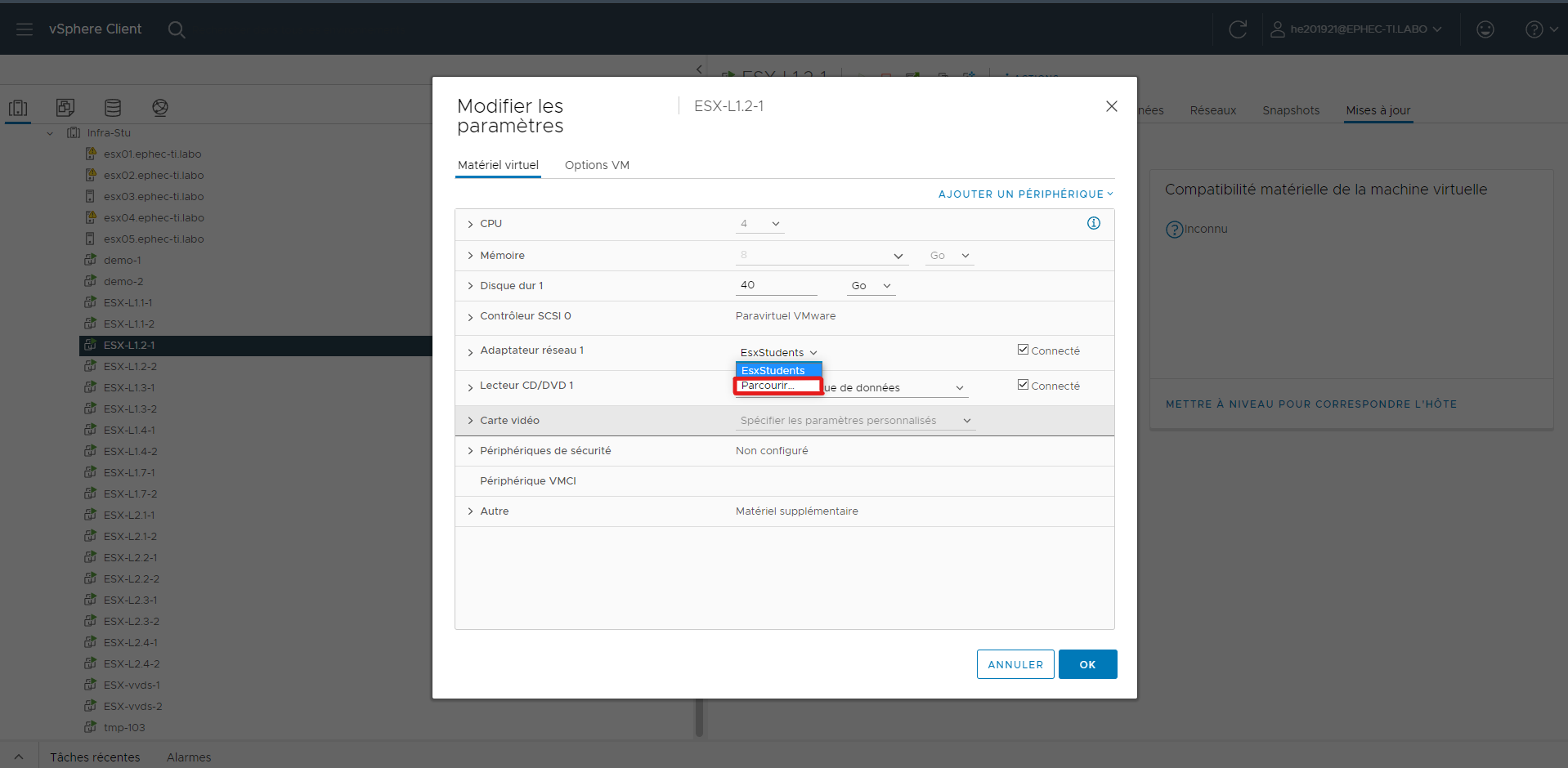Click the global search magnifier icon
The image size is (1568, 768).
177,29
